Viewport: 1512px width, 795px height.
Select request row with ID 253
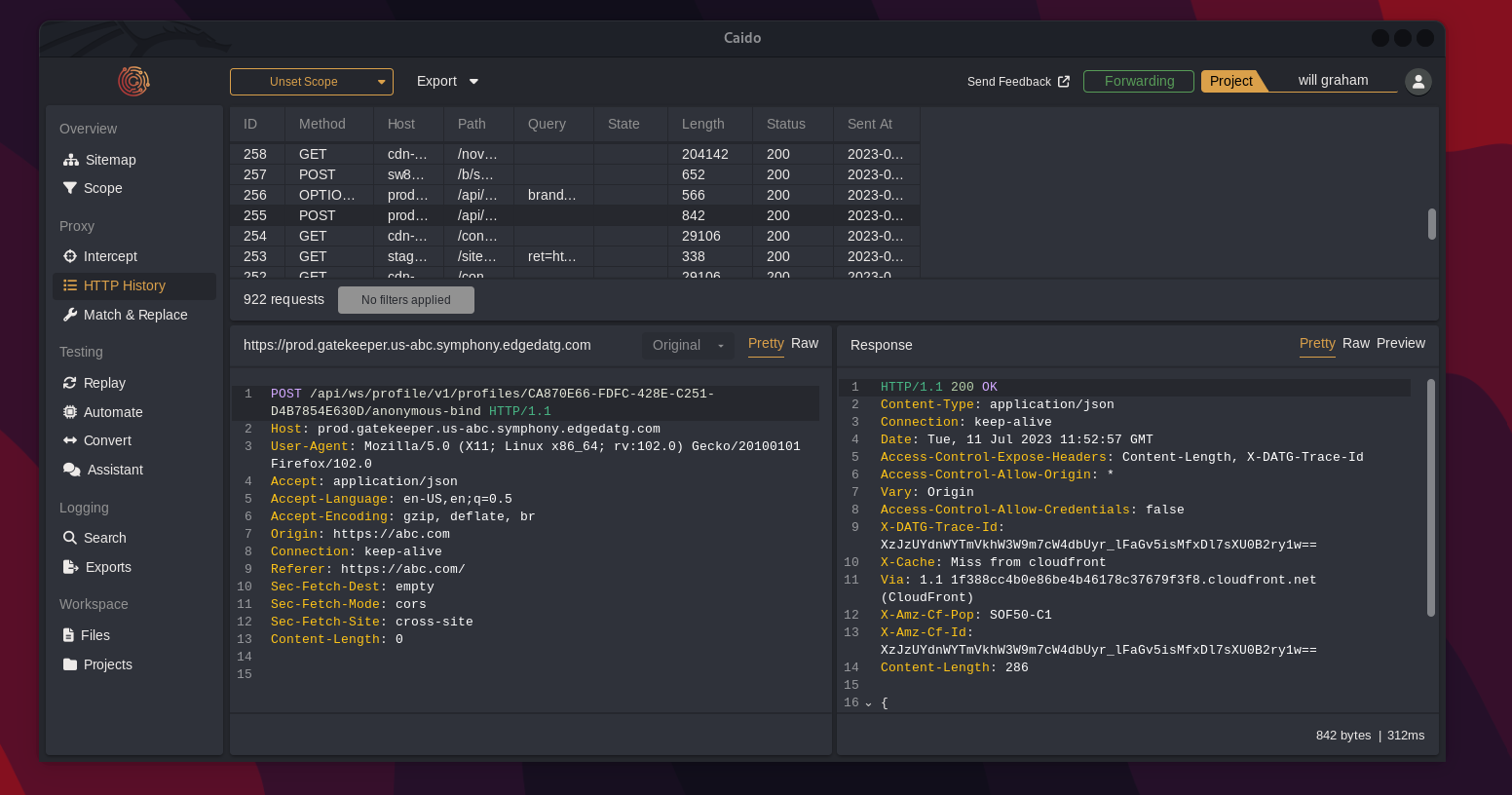click(x=575, y=256)
